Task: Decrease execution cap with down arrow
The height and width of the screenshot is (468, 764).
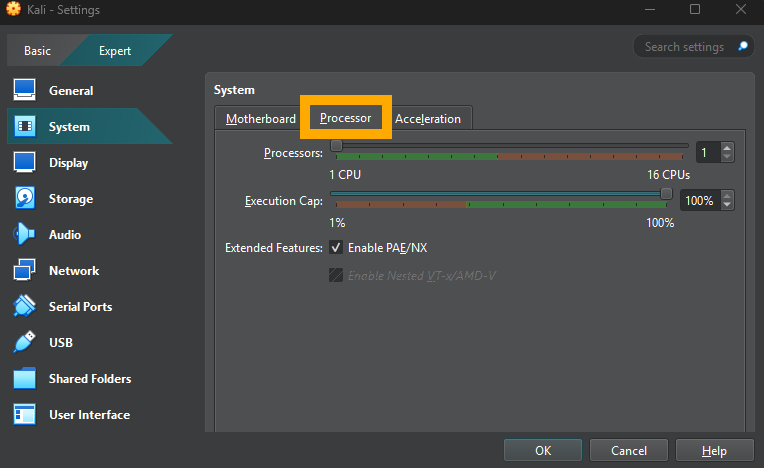Action: 727,205
